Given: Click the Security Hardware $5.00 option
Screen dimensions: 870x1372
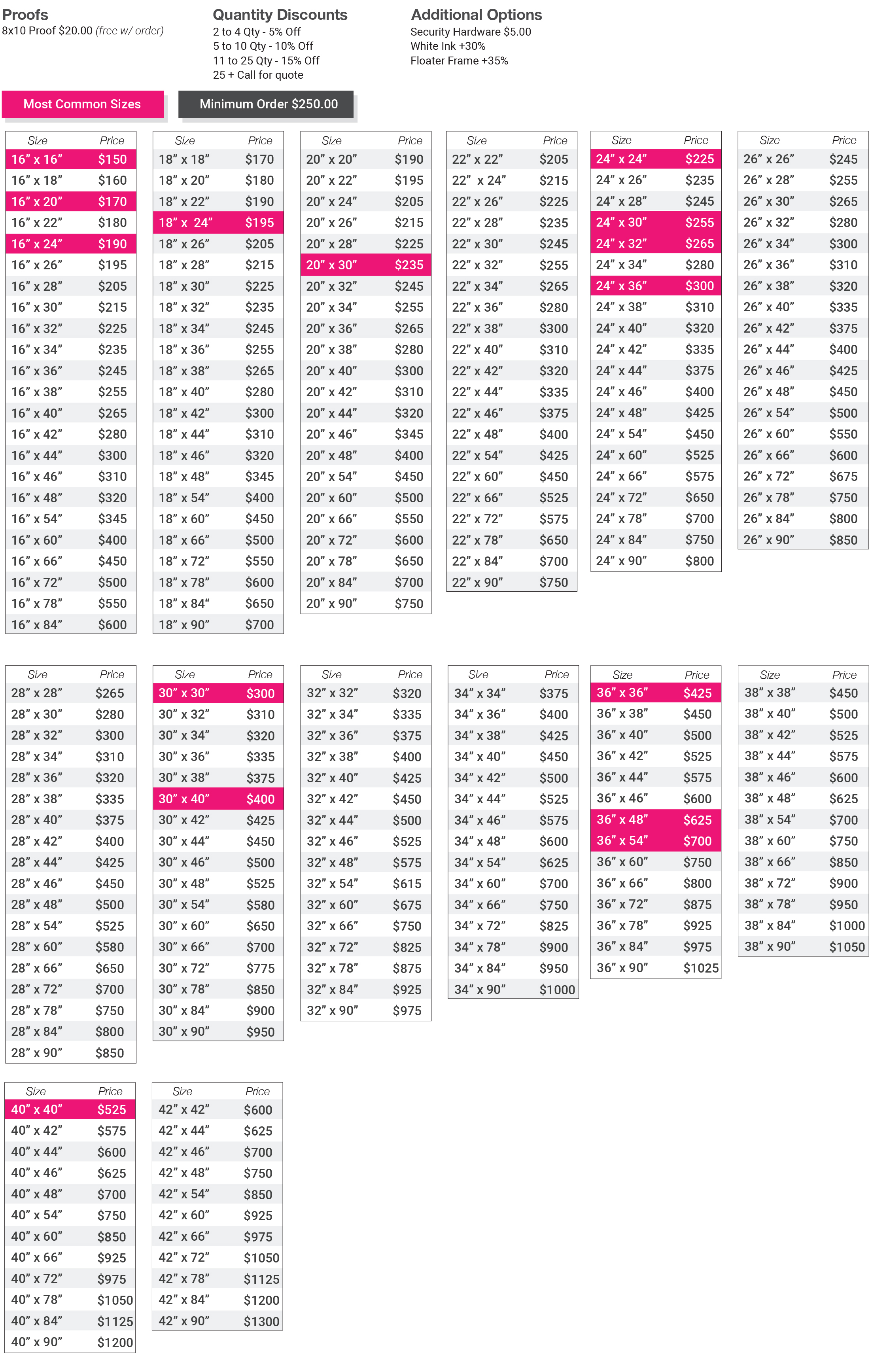Looking at the screenshot, I should tap(470, 32).
